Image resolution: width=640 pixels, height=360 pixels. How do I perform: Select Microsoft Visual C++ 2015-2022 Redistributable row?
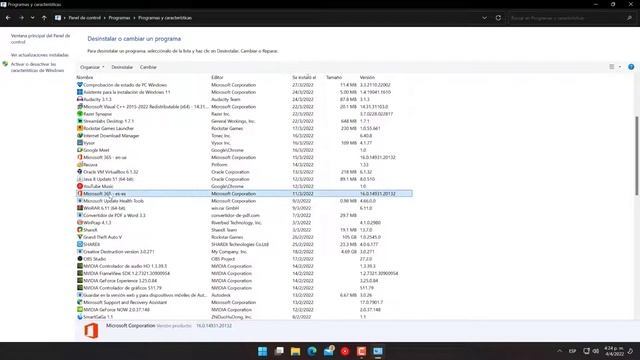click(244, 107)
